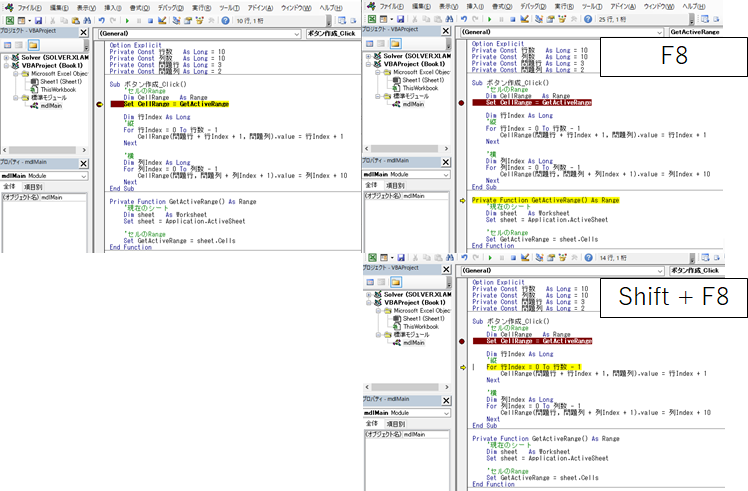The height and width of the screenshot is (491, 748).
Task: Click Save icon in F8 window toolbar
Action: pos(400,19)
